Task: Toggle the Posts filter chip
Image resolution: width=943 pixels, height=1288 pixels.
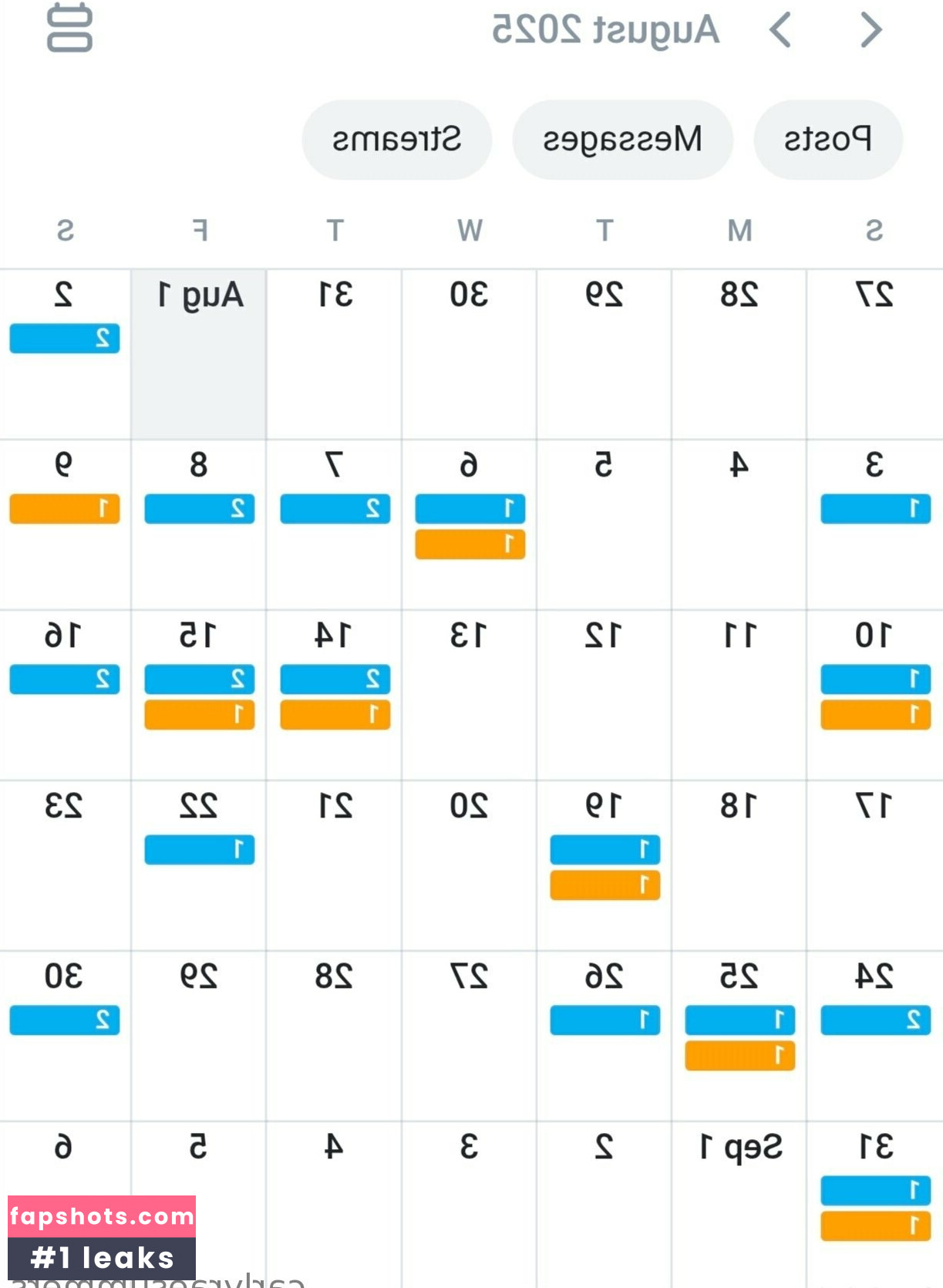Action: coord(828,140)
